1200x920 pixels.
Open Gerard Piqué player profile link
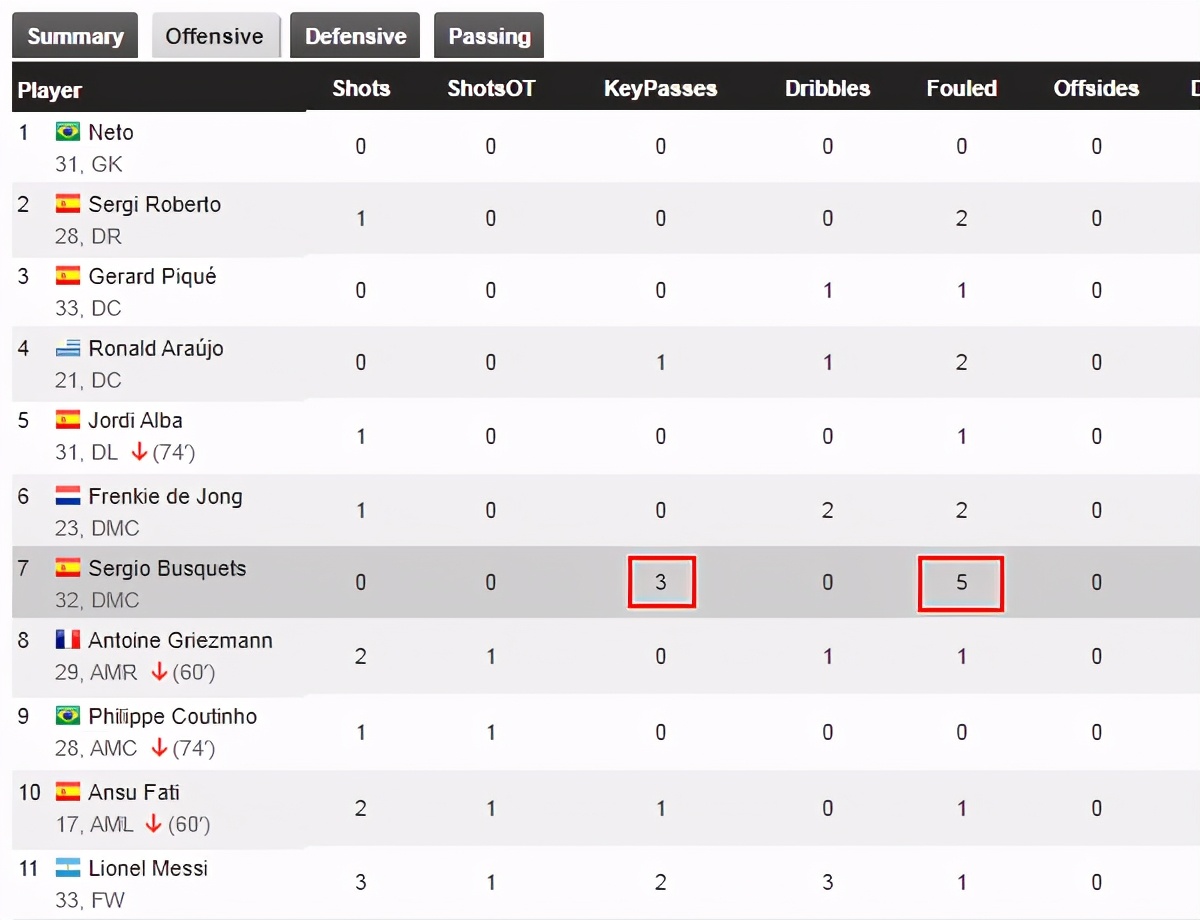152,276
